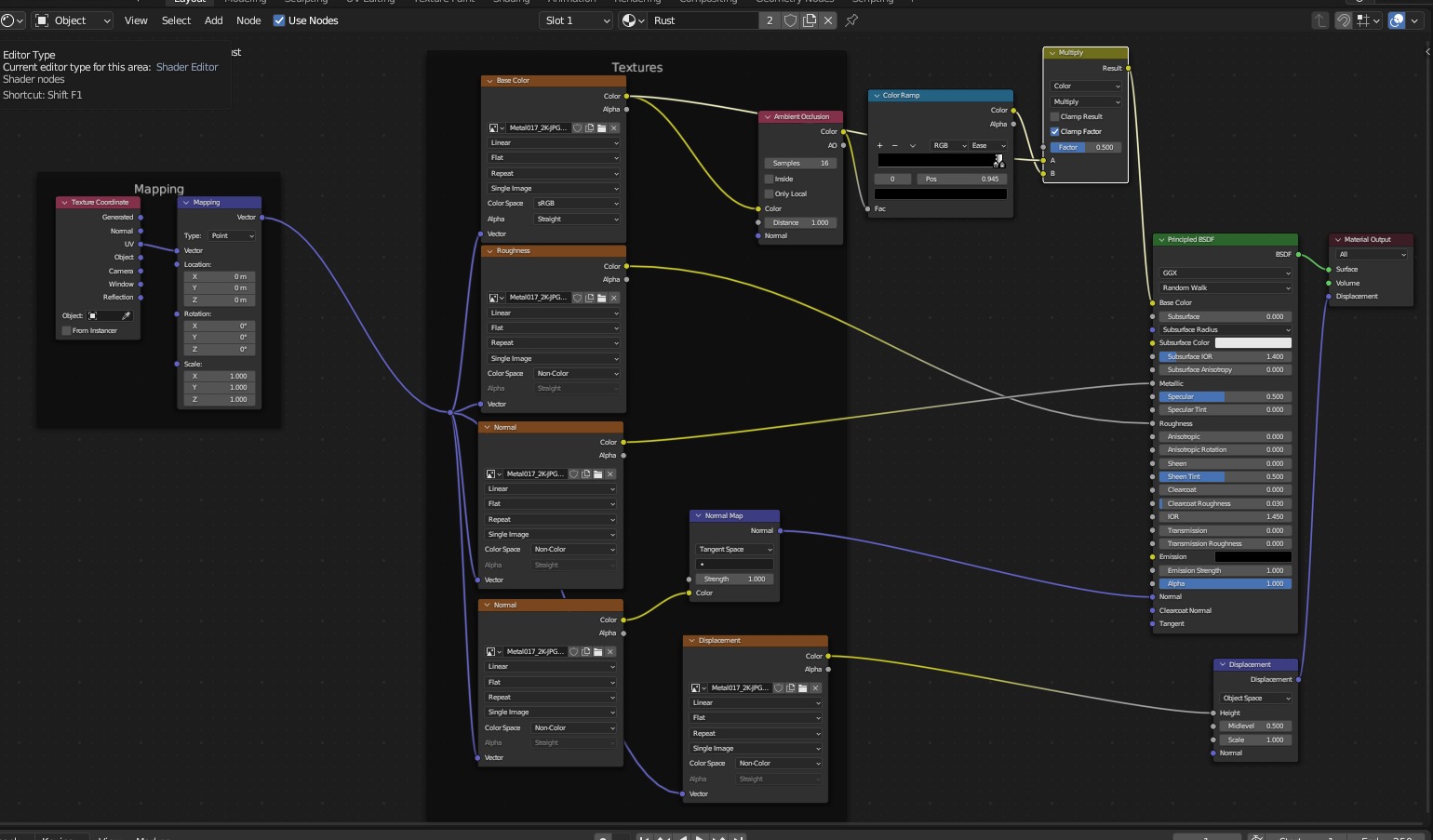1433x840 pixels.
Task: Click the Emission black color swatch
Action: (x=1253, y=556)
